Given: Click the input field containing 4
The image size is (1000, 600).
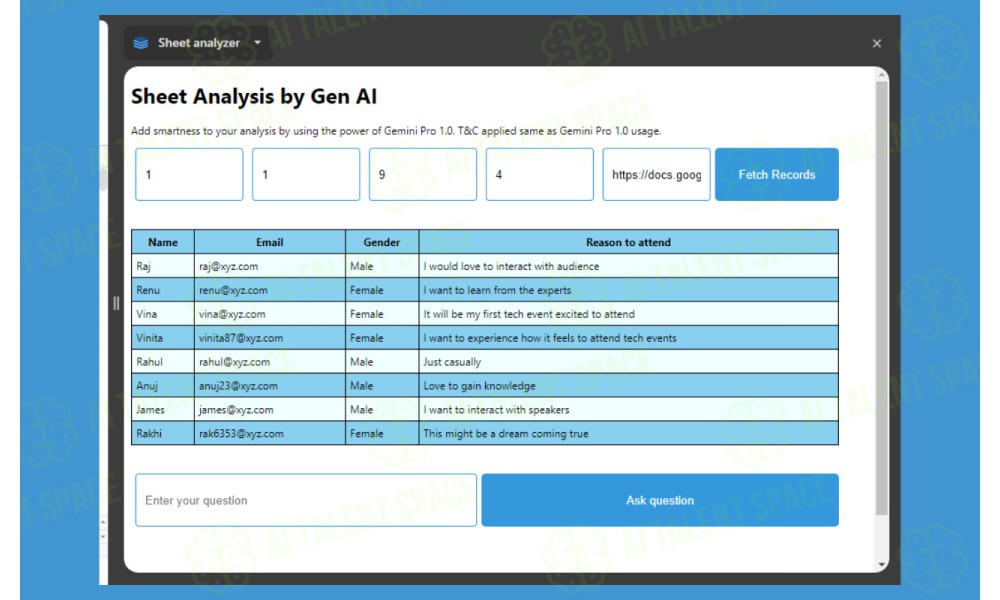Looking at the screenshot, I should [540, 175].
